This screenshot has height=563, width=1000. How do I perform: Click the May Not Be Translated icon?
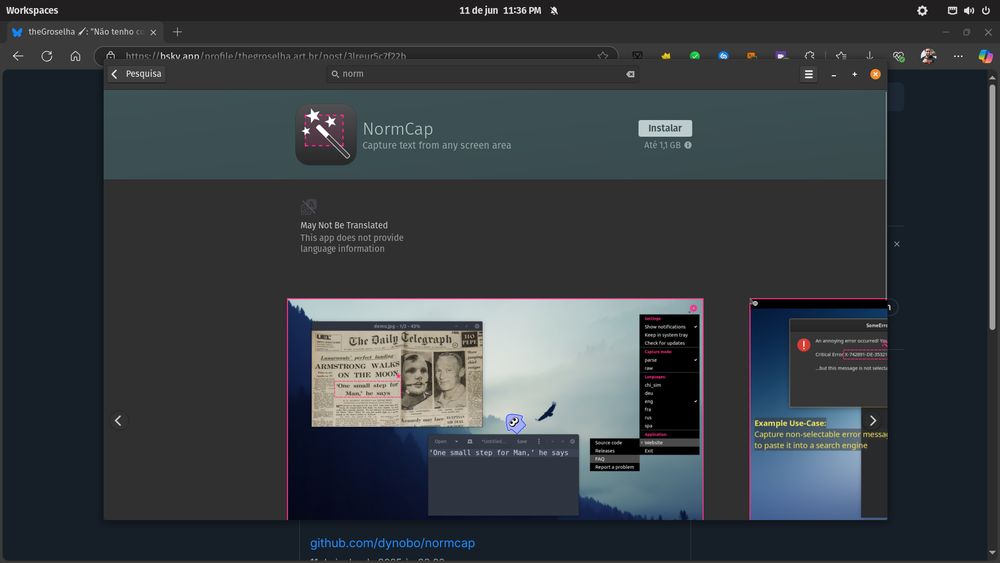tap(309, 207)
